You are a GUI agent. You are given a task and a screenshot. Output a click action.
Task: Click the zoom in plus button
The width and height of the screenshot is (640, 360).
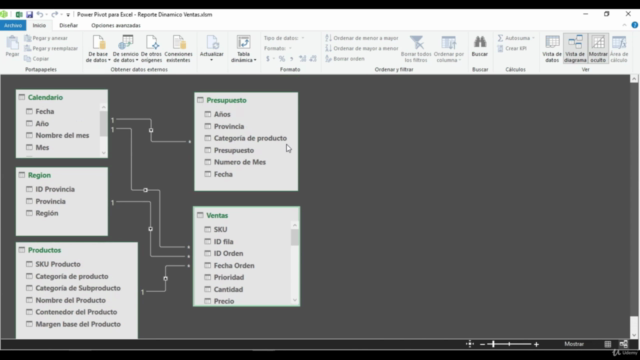pos(536,344)
